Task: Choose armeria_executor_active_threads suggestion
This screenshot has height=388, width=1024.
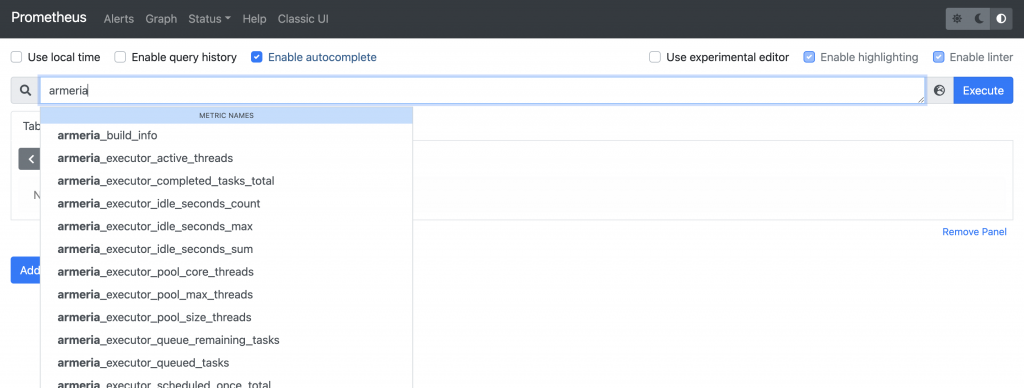Action: 226,158
